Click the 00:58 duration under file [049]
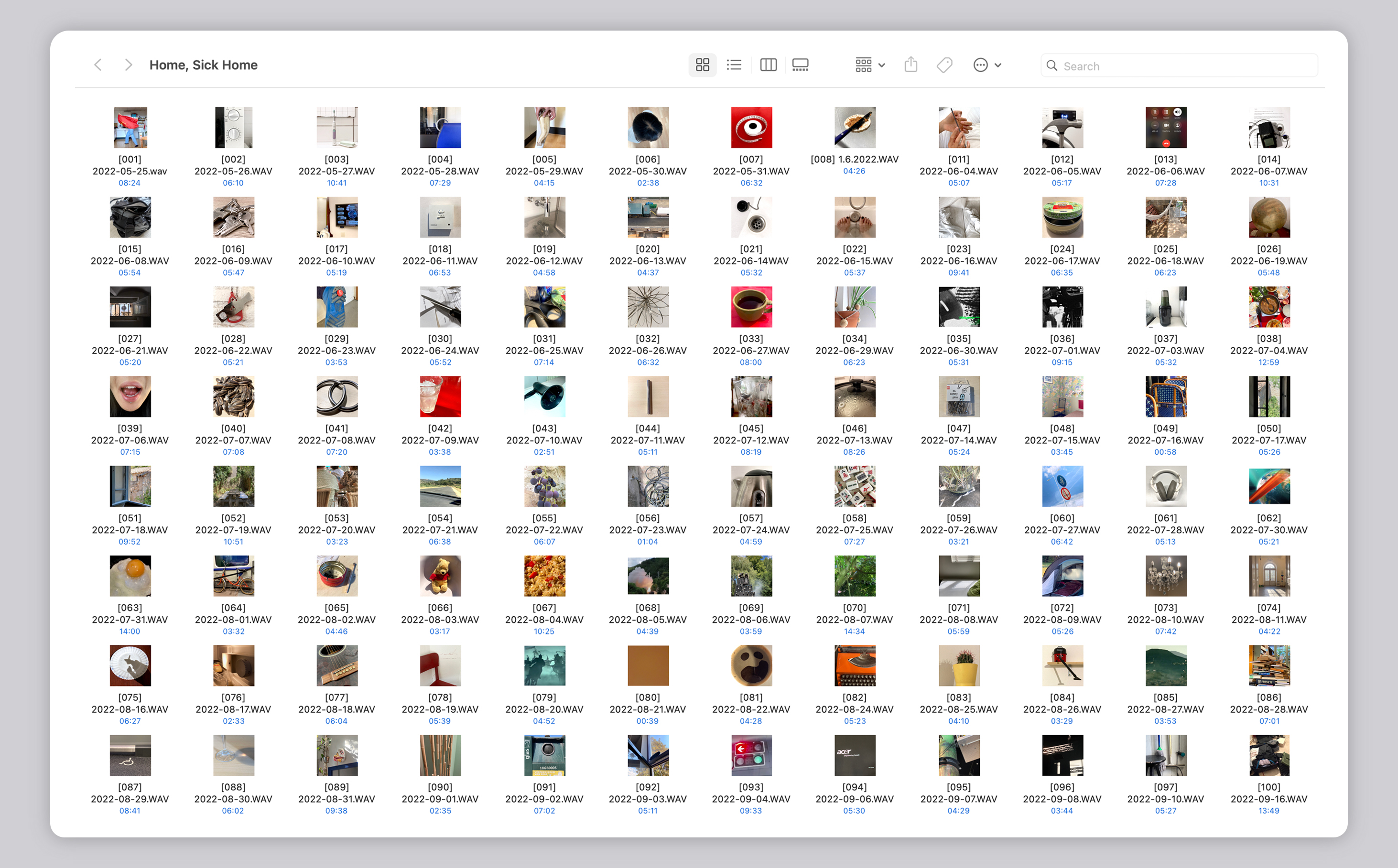This screenshot has width=1398, height=868. pyautogui.click(x=1165, y=452)
